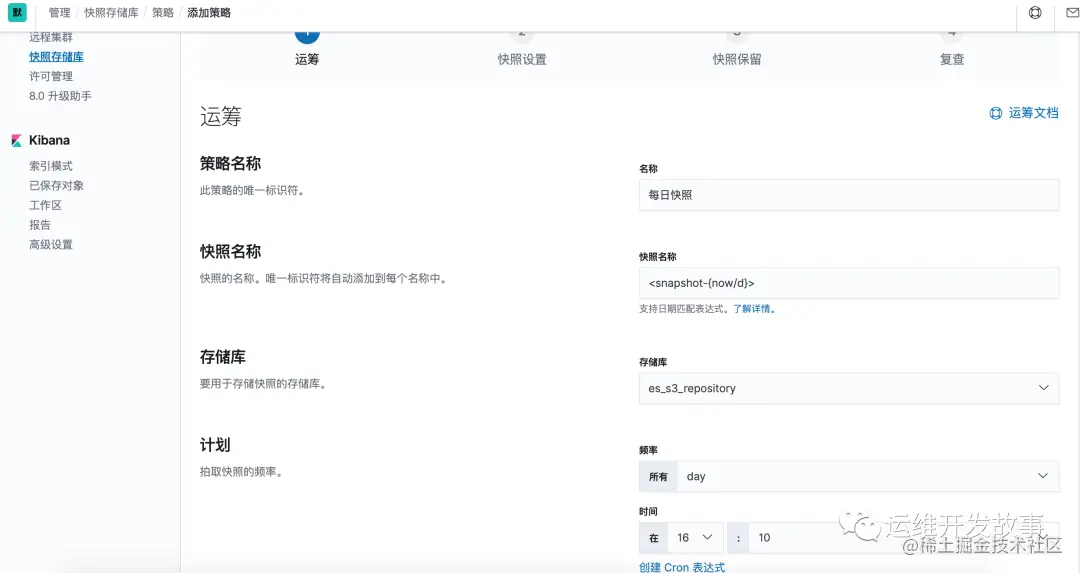Open 高级设置 under Kibana
Viewport: 1080px width, 573px height.
(51, 244)
